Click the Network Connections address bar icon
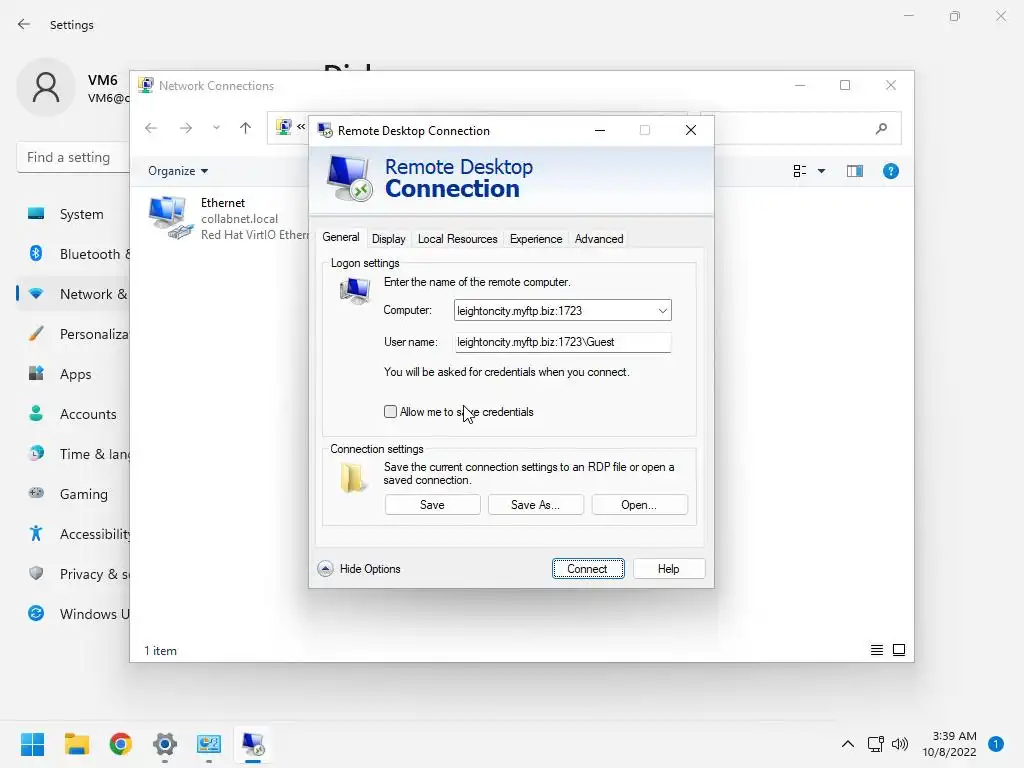The height and width of the screenshot is (768, 1024). tap(283, 127)
